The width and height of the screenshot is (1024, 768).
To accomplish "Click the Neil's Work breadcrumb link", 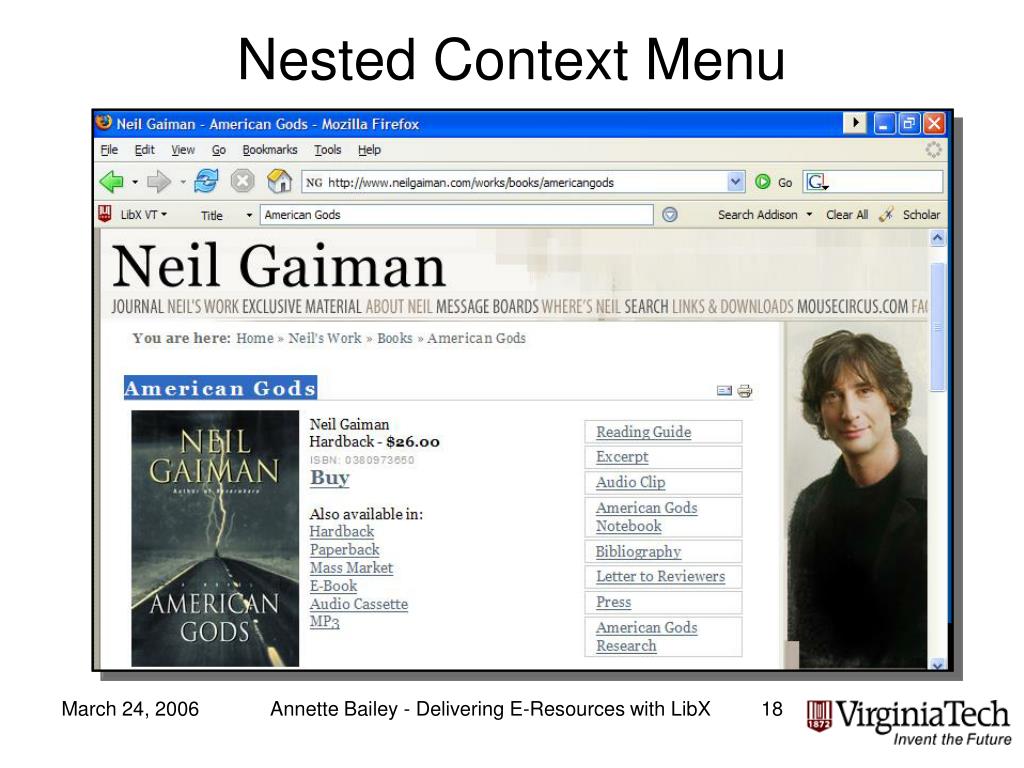I will coord(325,338).
